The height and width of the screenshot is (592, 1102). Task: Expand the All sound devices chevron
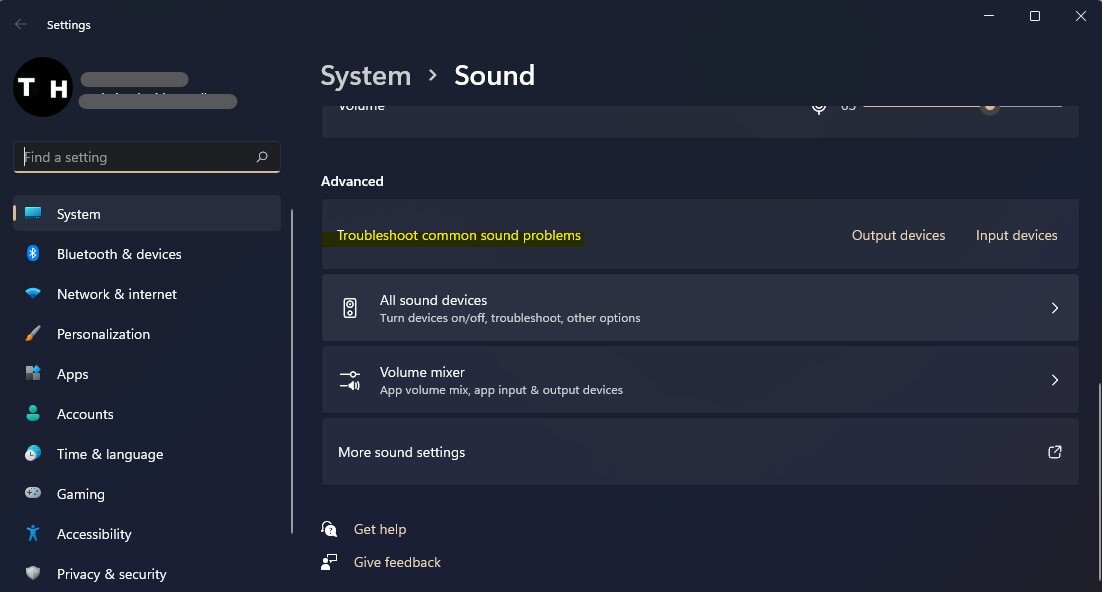(x=1054, y=308)
